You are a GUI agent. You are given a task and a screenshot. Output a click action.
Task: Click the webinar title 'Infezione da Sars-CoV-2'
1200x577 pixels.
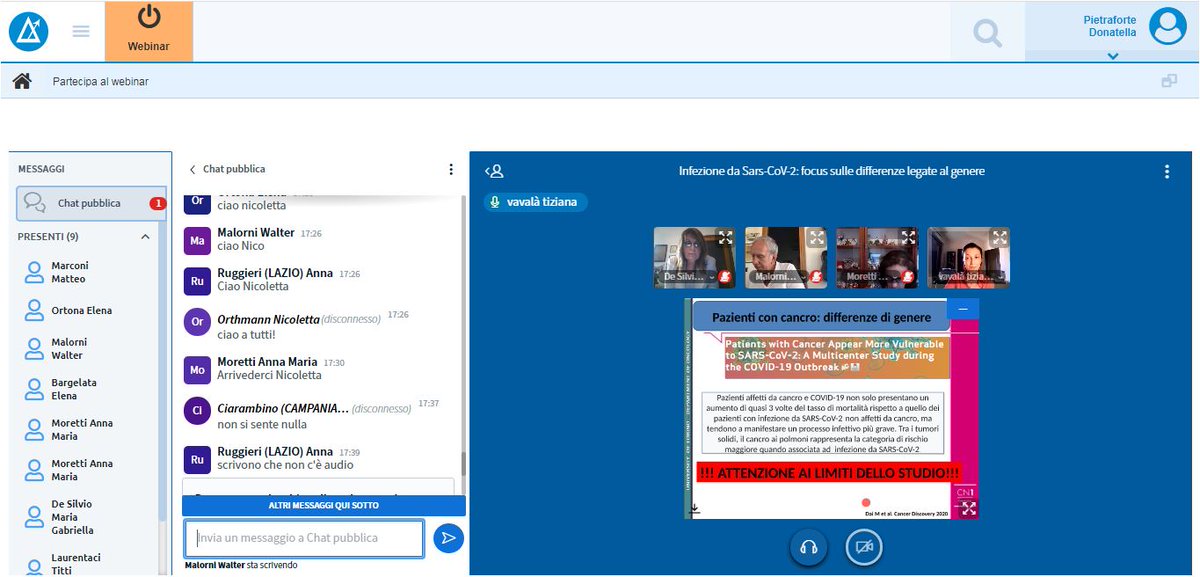pyautogui.click(x=831, y=171)
